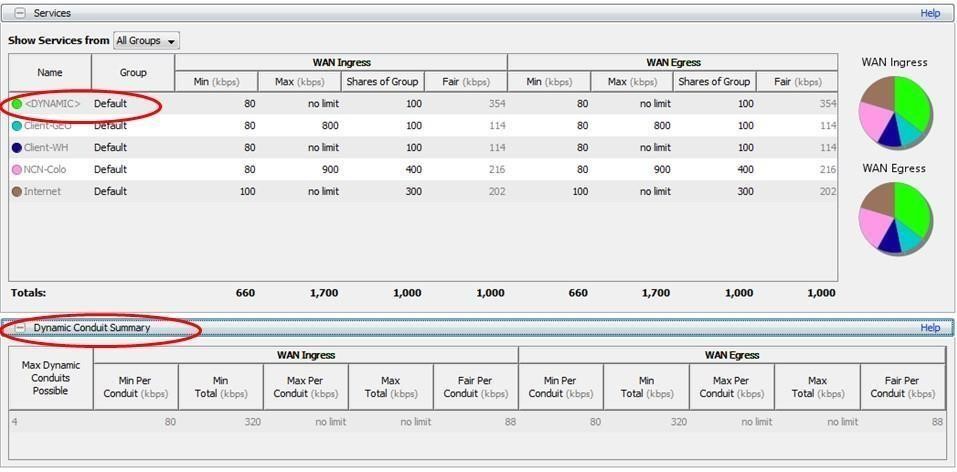Click Max Dynamic Conduits Possible header
The height and width of the screenshot is (472, 957).
point(51,378)
